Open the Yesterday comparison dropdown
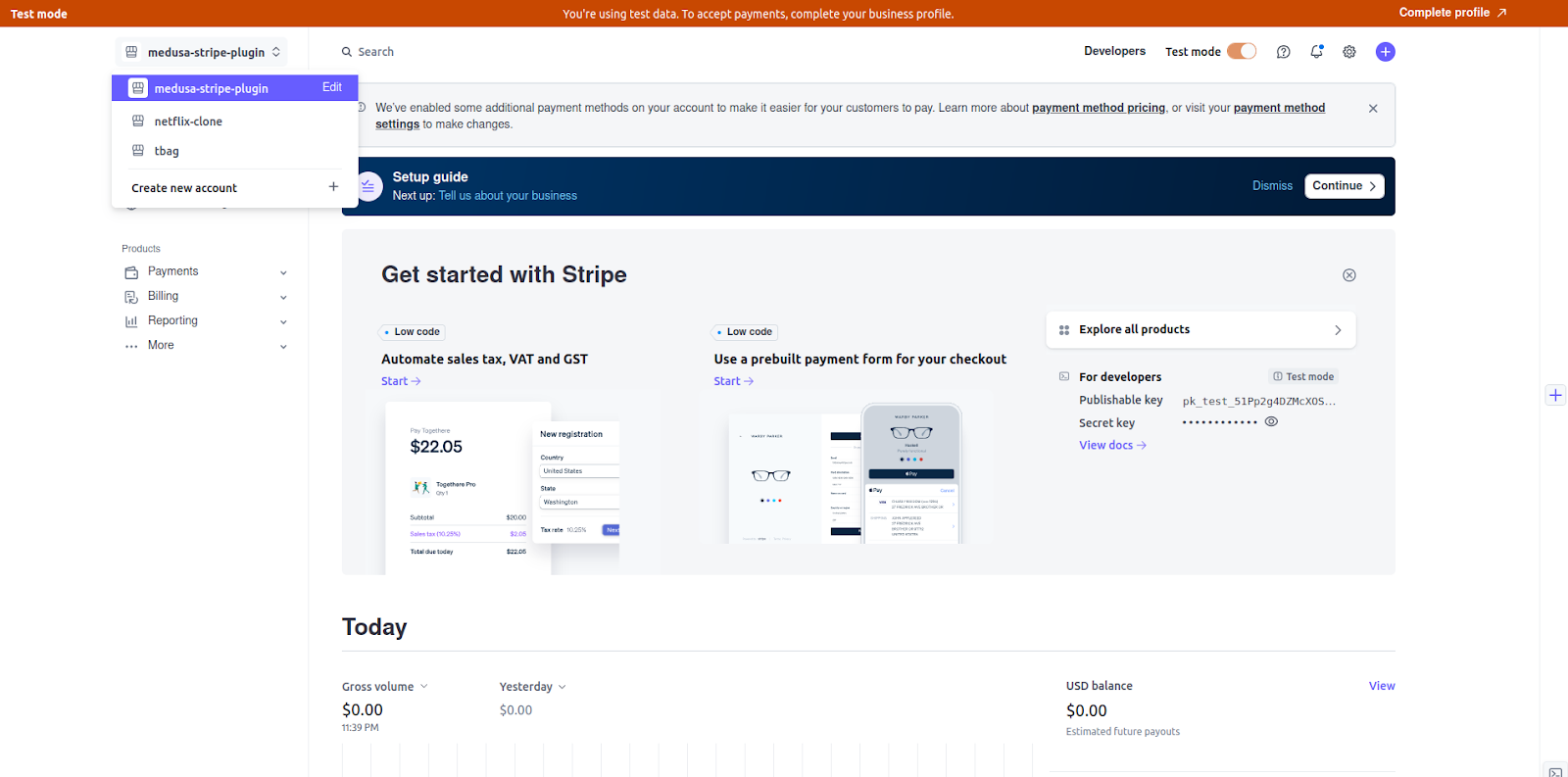1568x777 pixels. tap(532, 687)
